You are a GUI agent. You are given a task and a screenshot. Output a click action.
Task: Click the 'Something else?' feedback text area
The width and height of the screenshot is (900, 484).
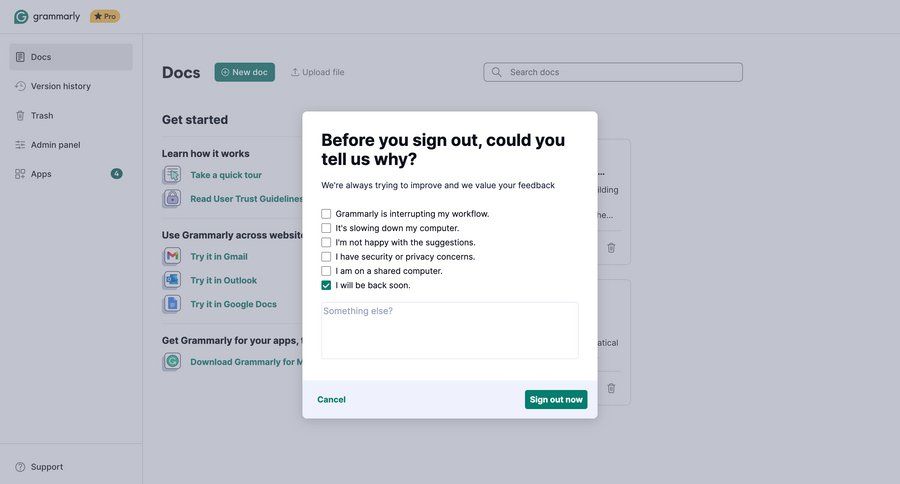click(x=449, y=330)
